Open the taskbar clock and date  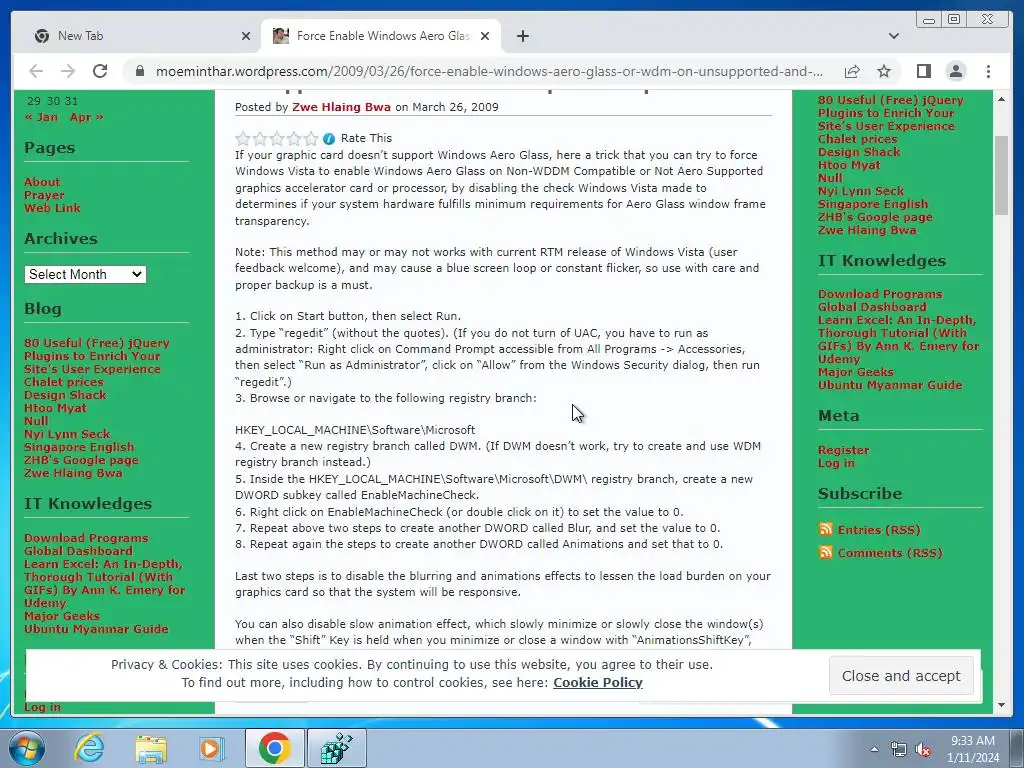pyautogui.click(x=972, y=749)
